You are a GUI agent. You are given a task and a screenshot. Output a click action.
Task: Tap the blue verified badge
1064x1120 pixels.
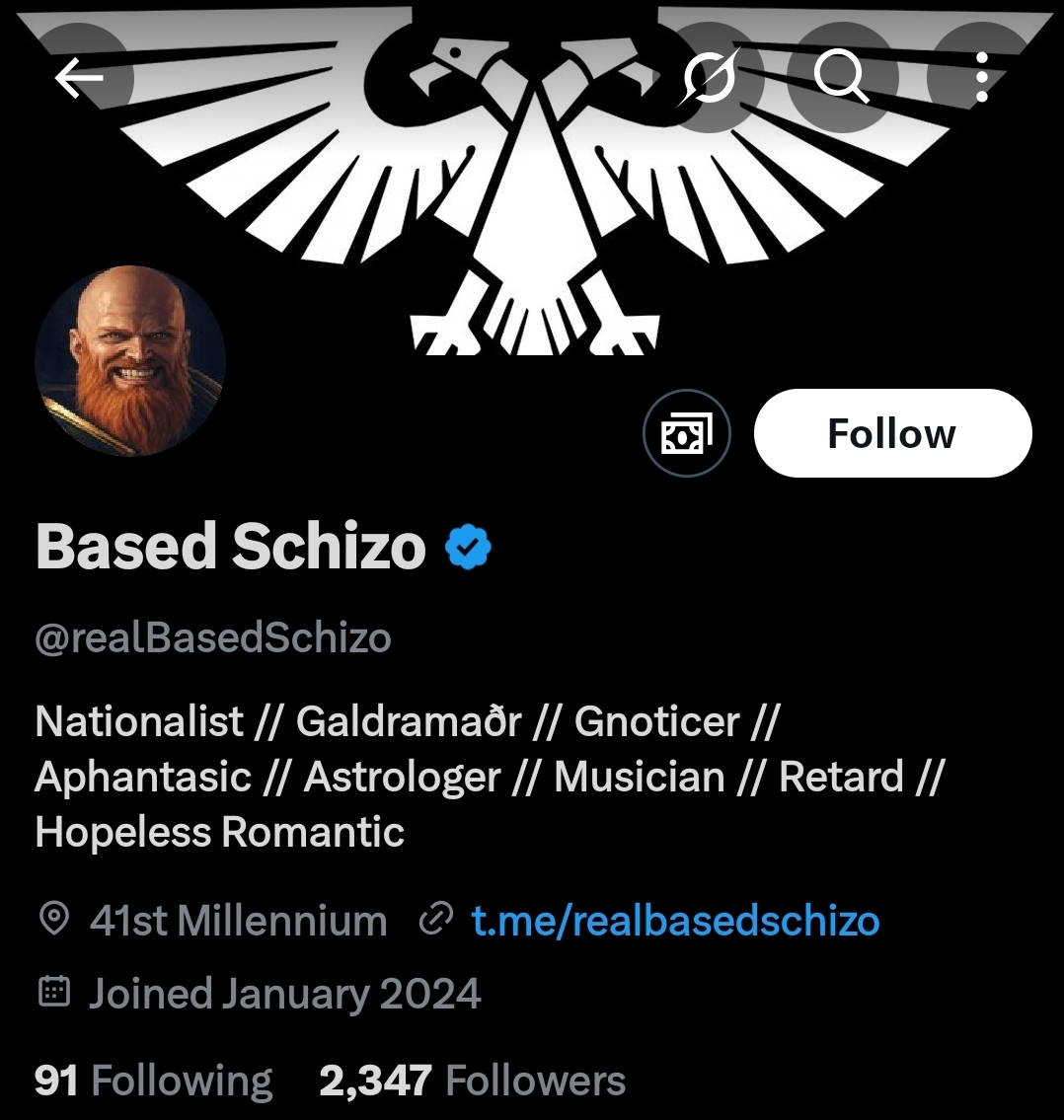coord(469,548)
